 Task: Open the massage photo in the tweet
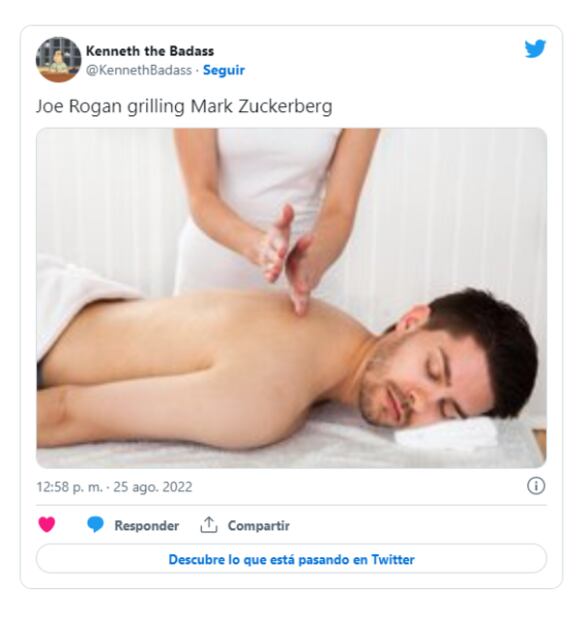(291, 298)
